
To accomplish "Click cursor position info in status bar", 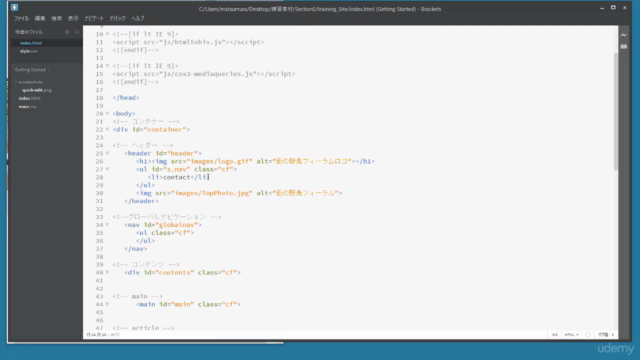I will click(x=103, y=335).
